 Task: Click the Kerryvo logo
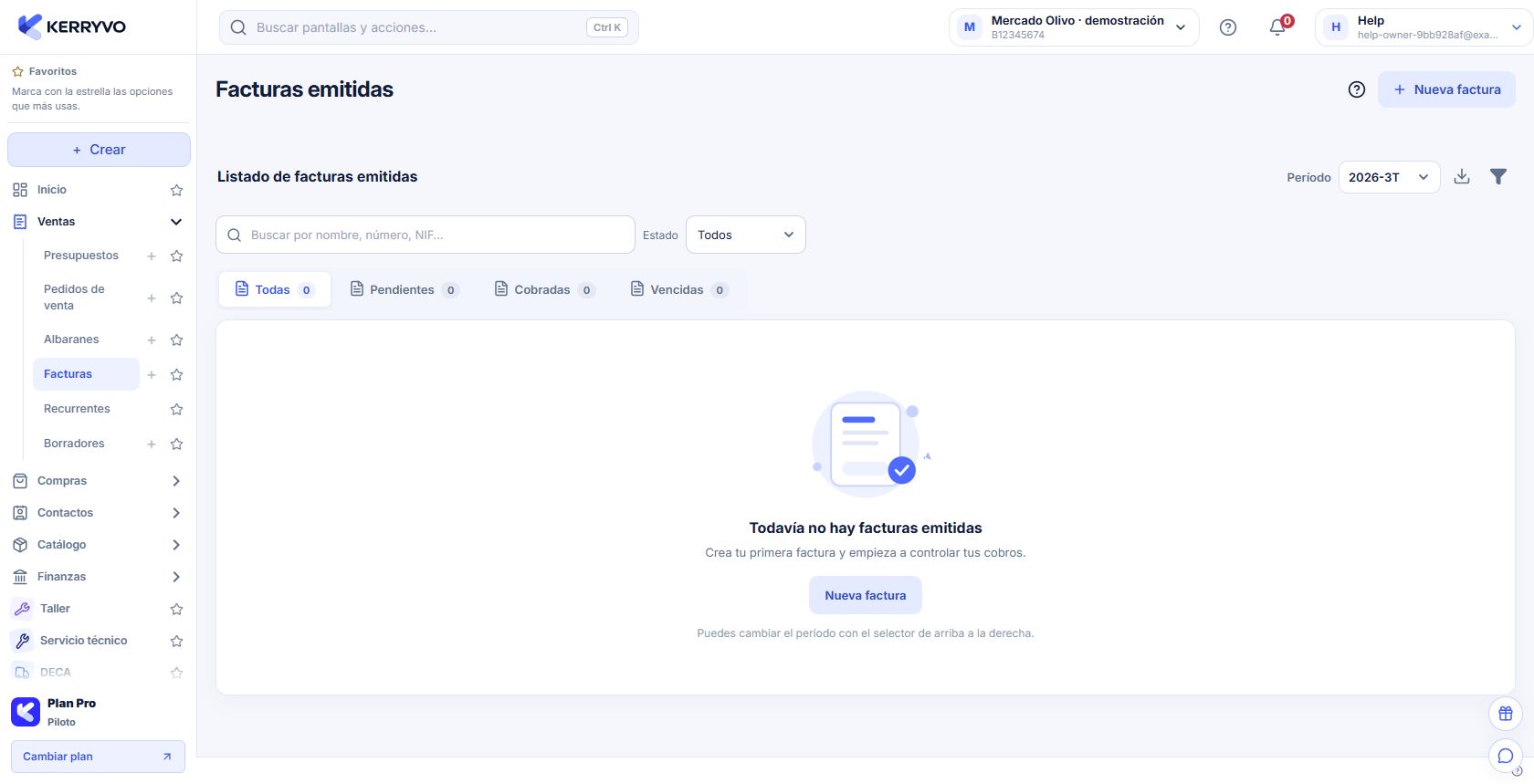coord(71,26)
